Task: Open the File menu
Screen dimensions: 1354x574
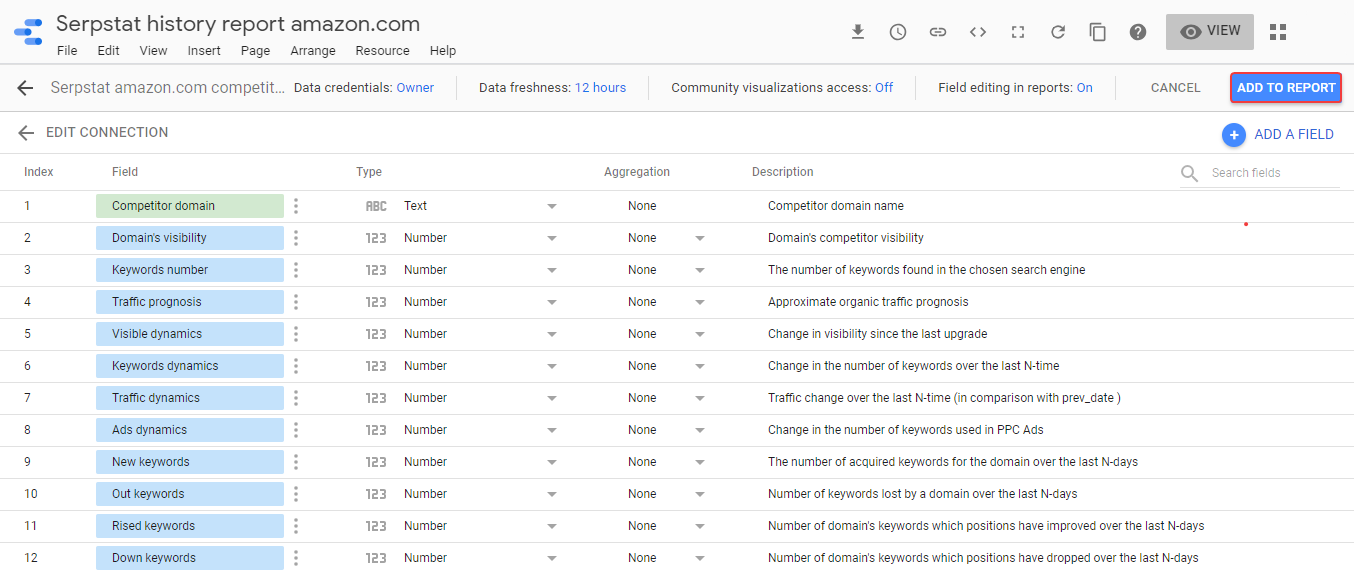Action: (x=67, y=51)
